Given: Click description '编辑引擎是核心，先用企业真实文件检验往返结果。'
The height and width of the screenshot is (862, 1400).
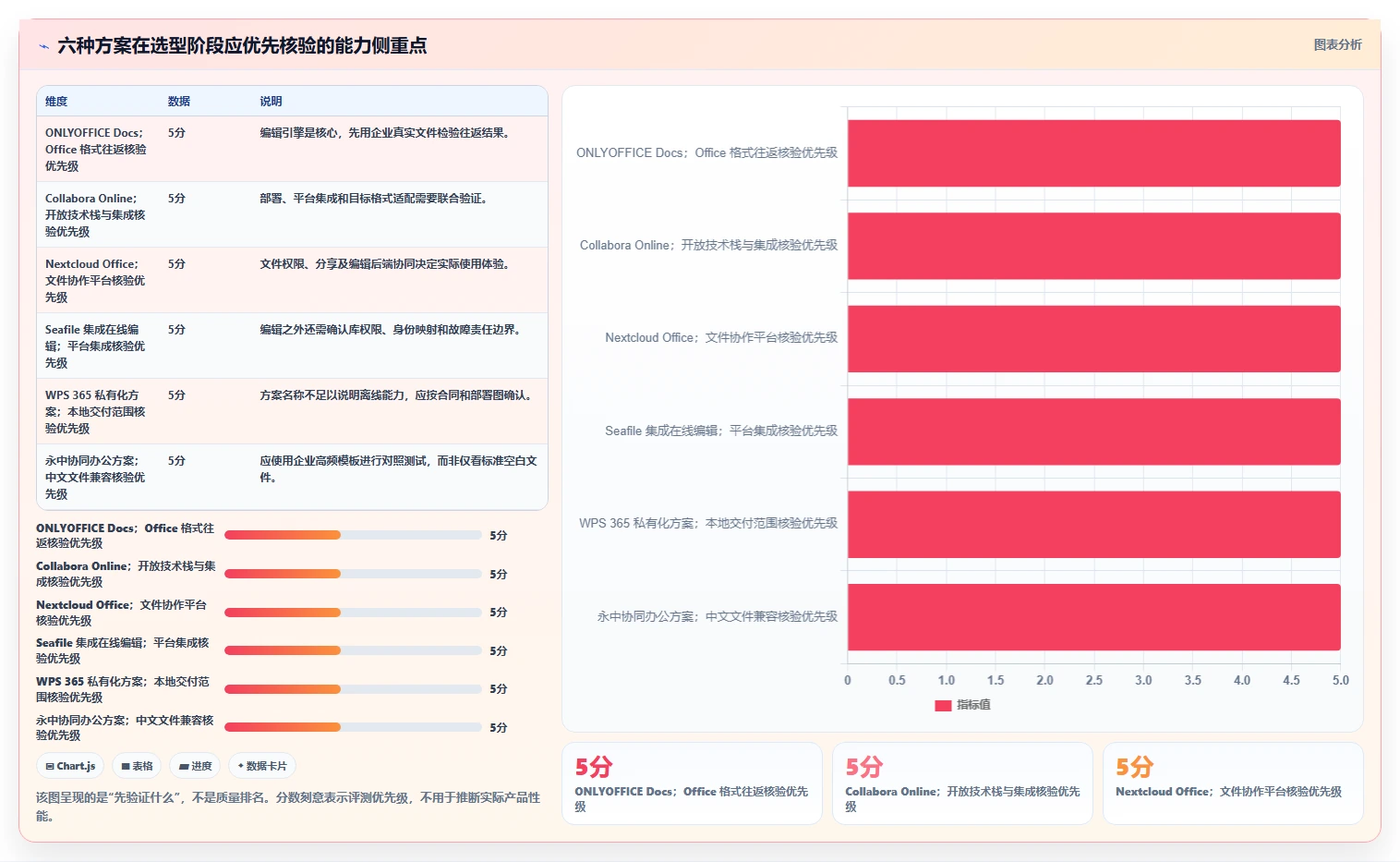Looking at the screenshot, I should point(387,133).
